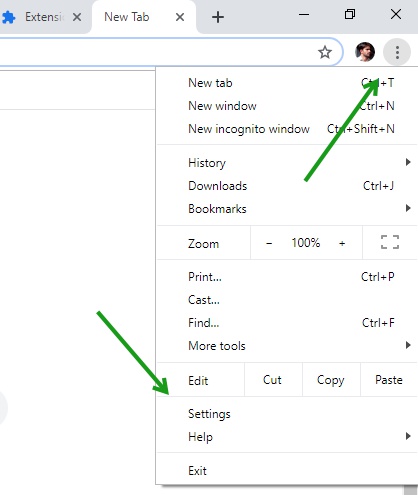Restore down the Chrome window
This screenshot has height=495, width=418.
click(350, 15)
